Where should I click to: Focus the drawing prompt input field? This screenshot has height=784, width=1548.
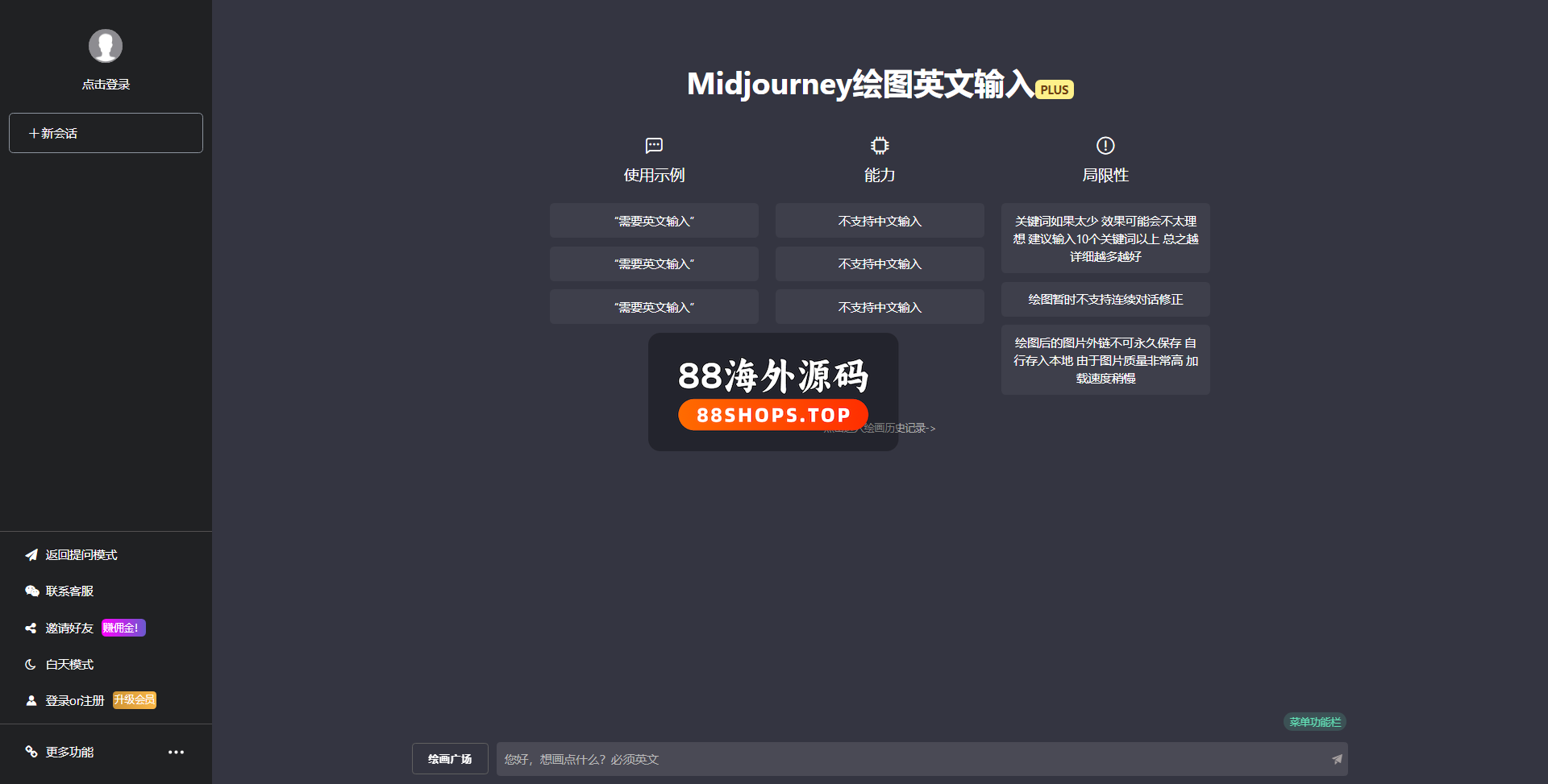[911, 759]
